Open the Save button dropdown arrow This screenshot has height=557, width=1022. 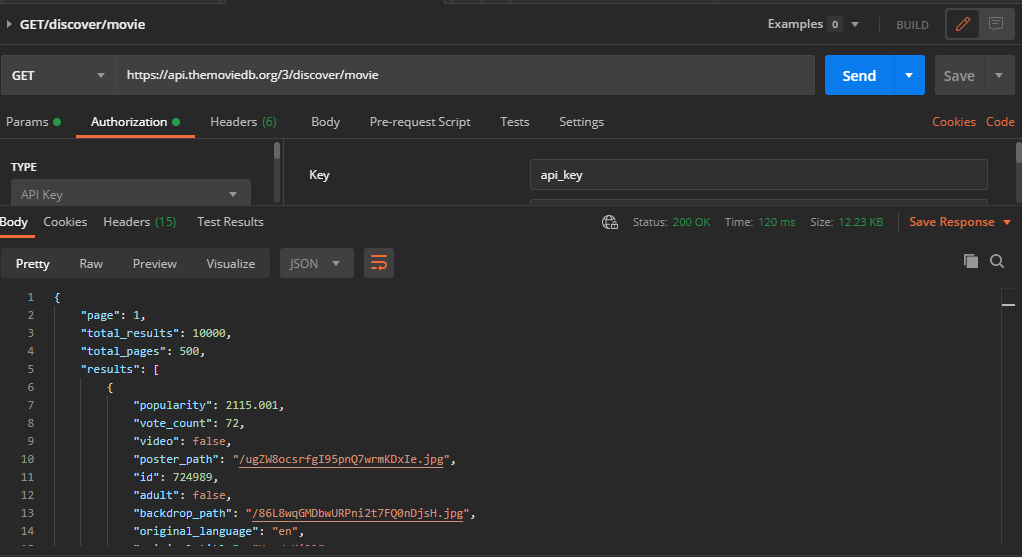(999, 76)
